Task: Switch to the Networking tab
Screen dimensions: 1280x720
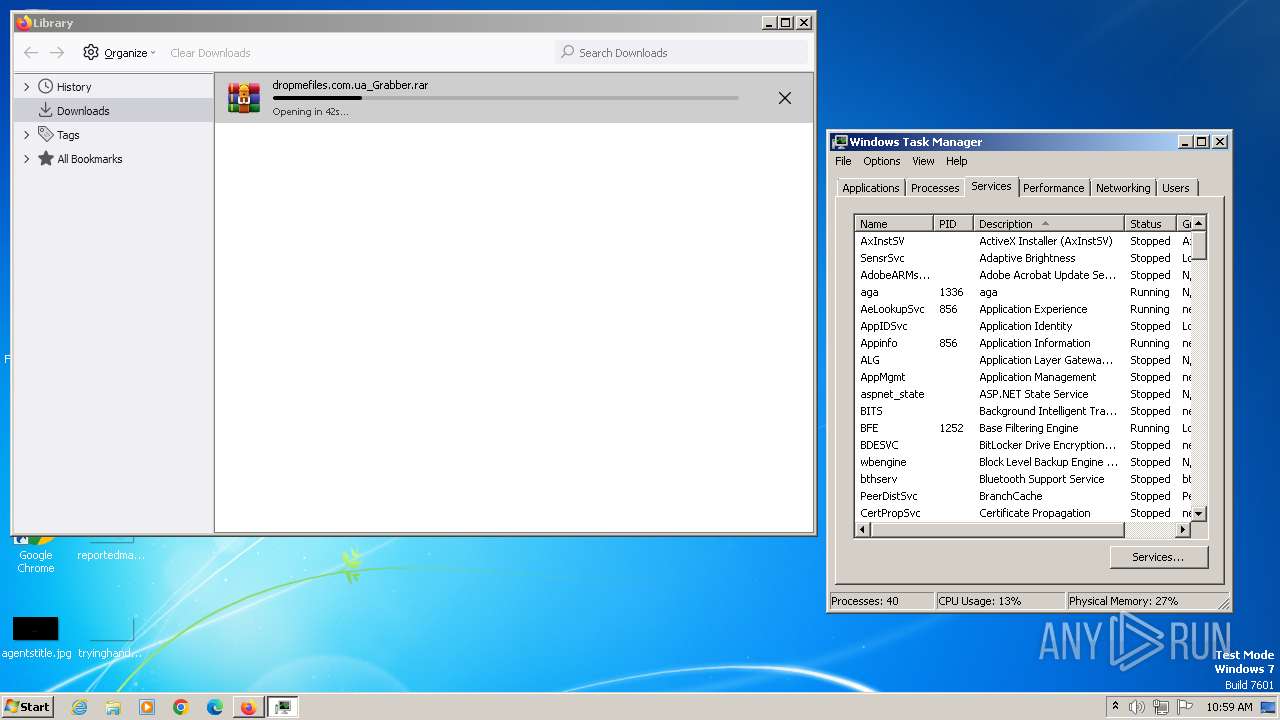Action: [1123, 188]
